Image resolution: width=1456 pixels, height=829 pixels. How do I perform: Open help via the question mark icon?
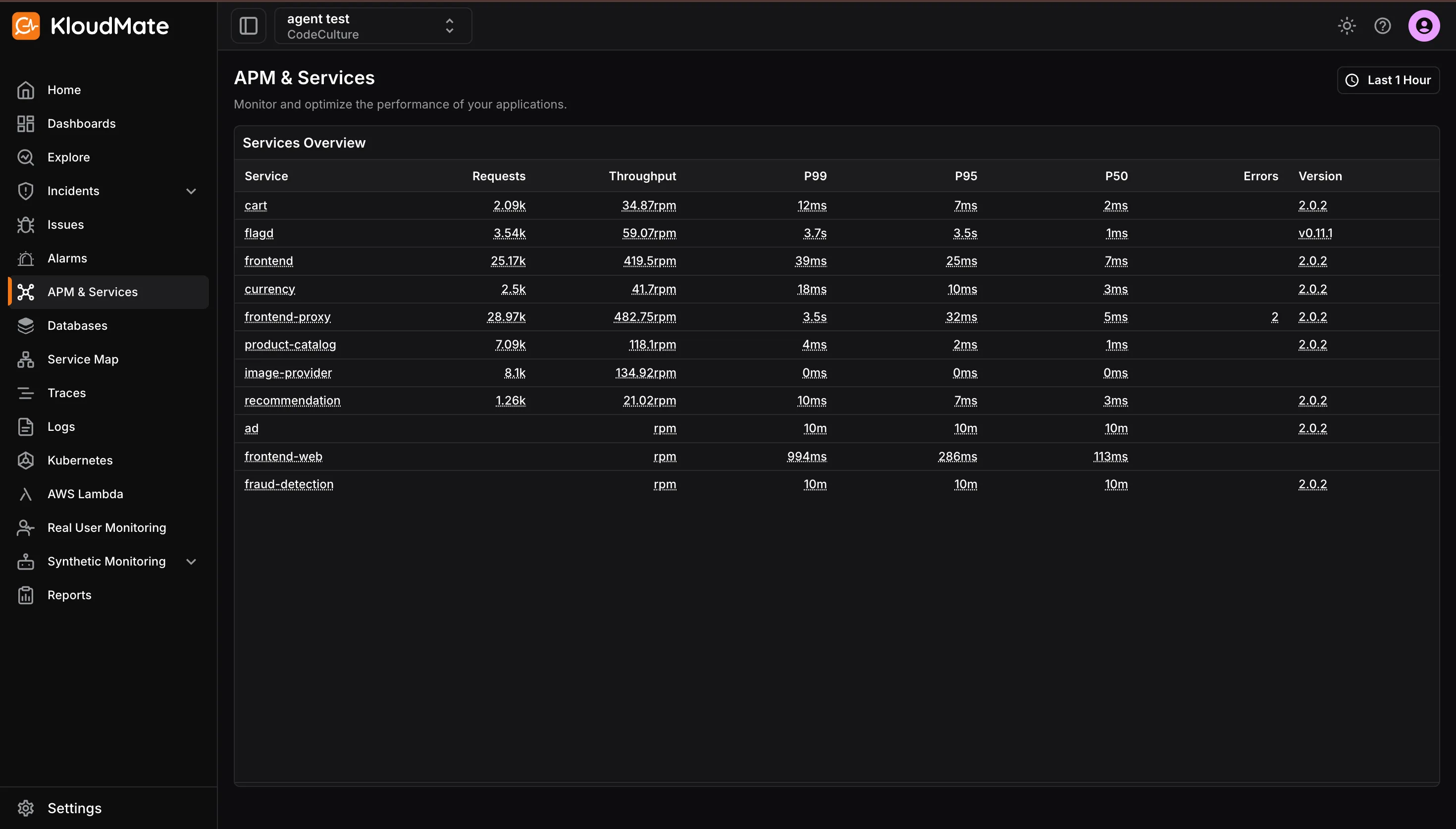tap(1382, 26)
